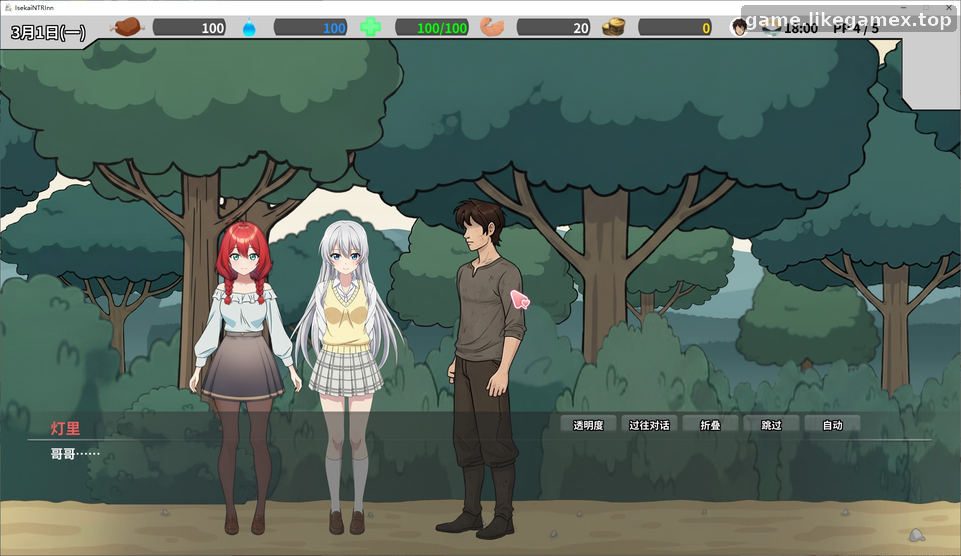
Task: Click the date label 3月1日(一)
Action: coord(48,32)
